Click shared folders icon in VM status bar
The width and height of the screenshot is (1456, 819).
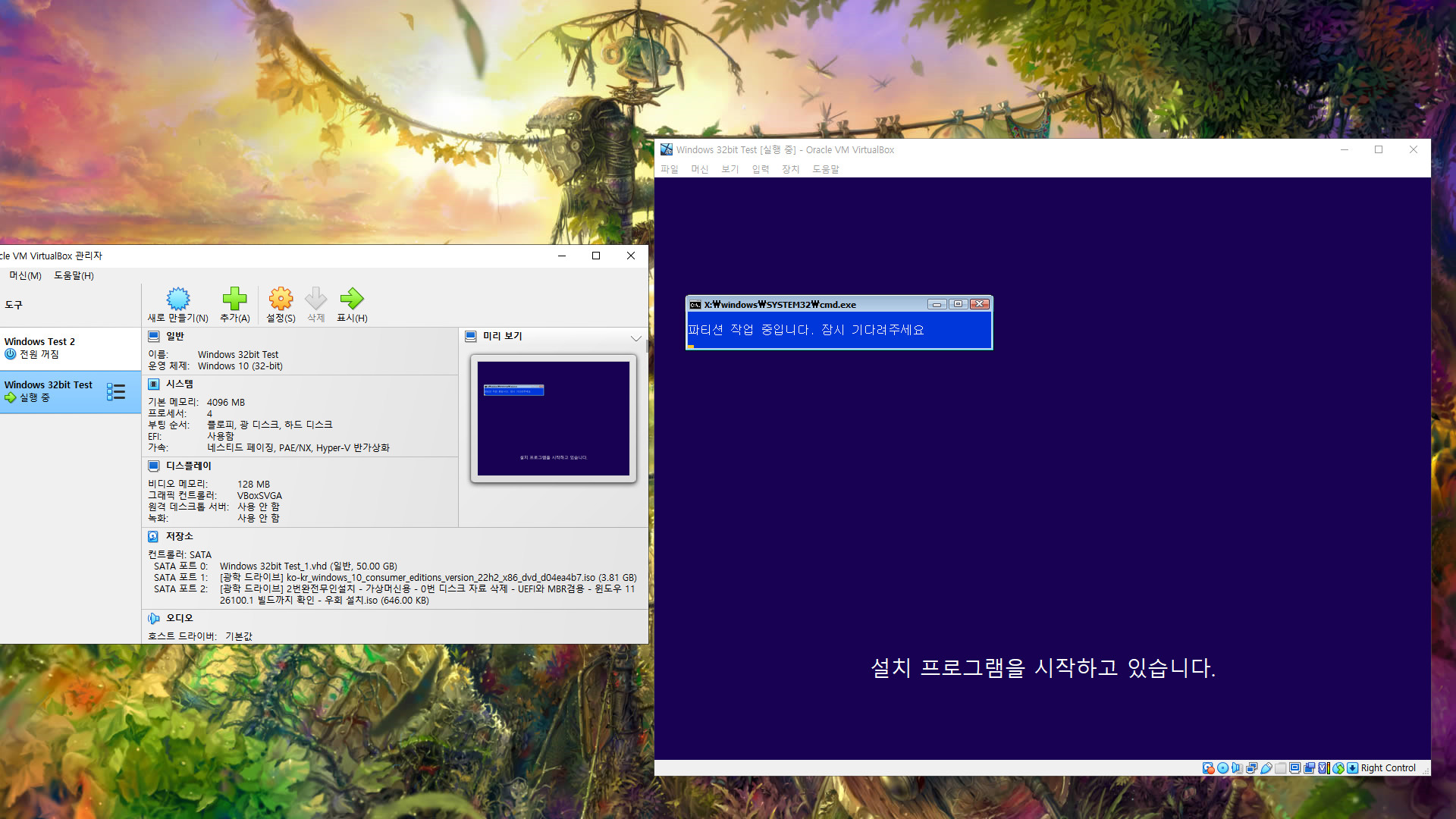[1281, 768]
